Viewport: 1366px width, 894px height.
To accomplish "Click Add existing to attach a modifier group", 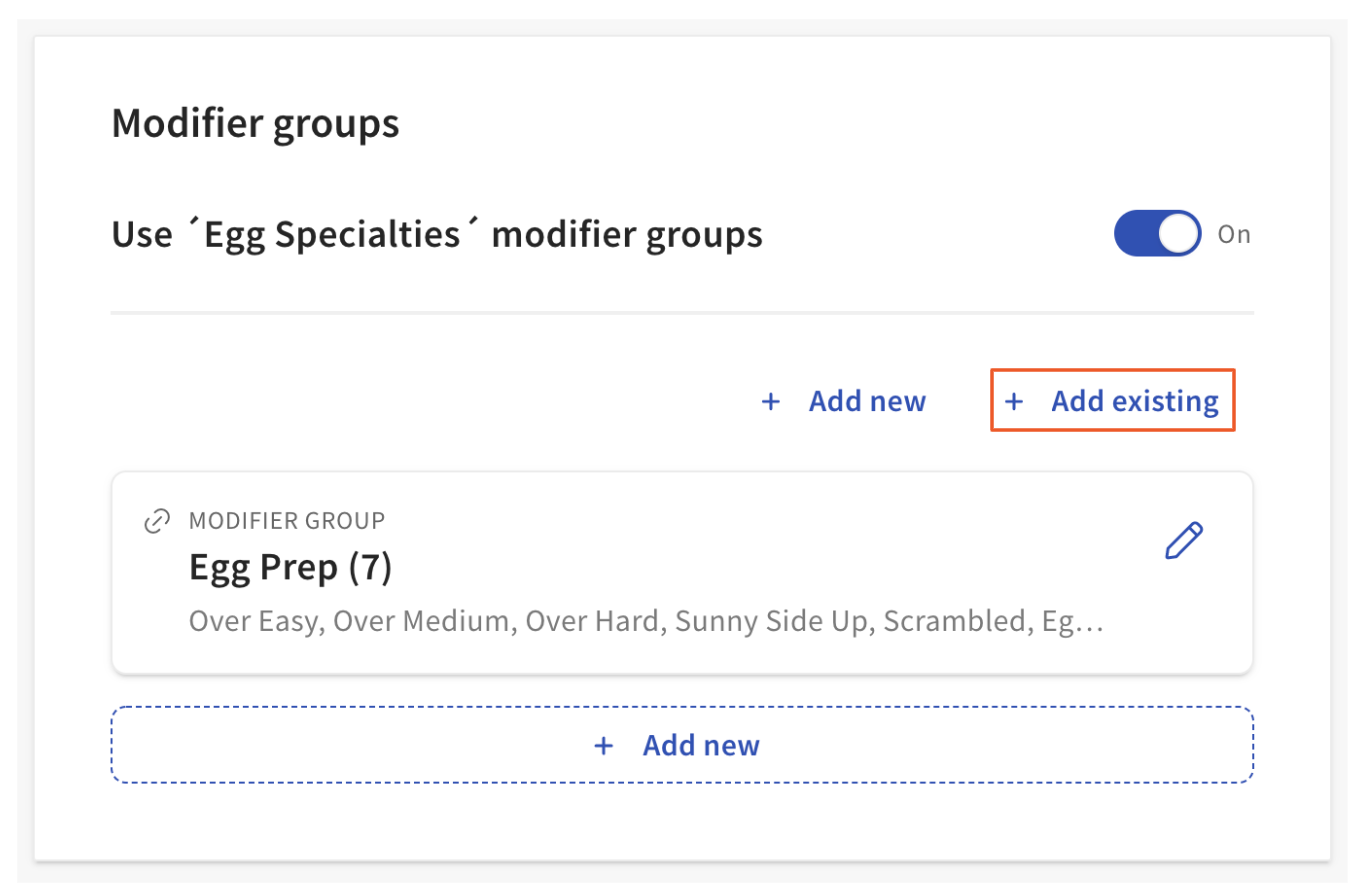I will click(1134, 400).
